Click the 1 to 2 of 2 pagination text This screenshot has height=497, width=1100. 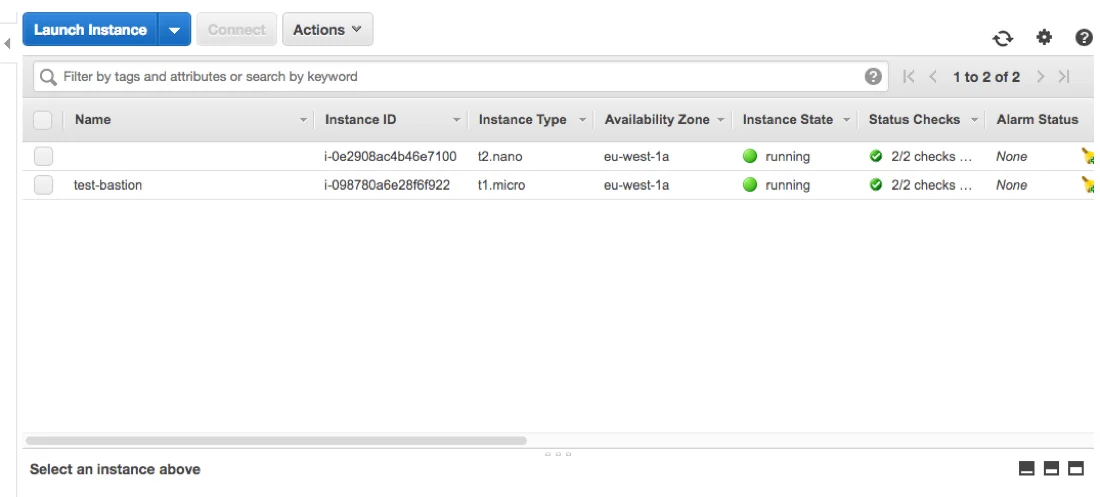point(986,77)
